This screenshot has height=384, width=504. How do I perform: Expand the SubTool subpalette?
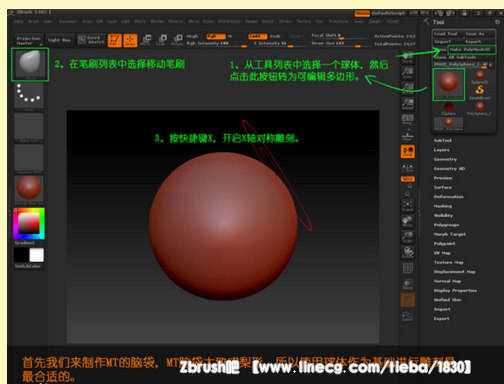443,140
